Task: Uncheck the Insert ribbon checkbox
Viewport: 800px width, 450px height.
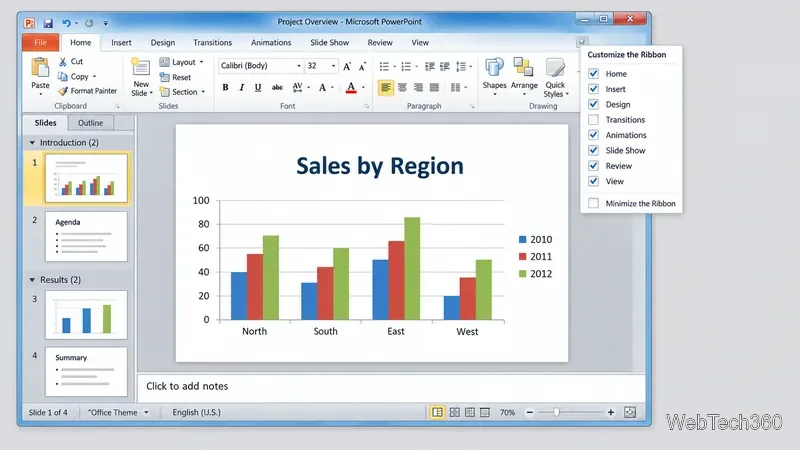Action: coord(593,89)
